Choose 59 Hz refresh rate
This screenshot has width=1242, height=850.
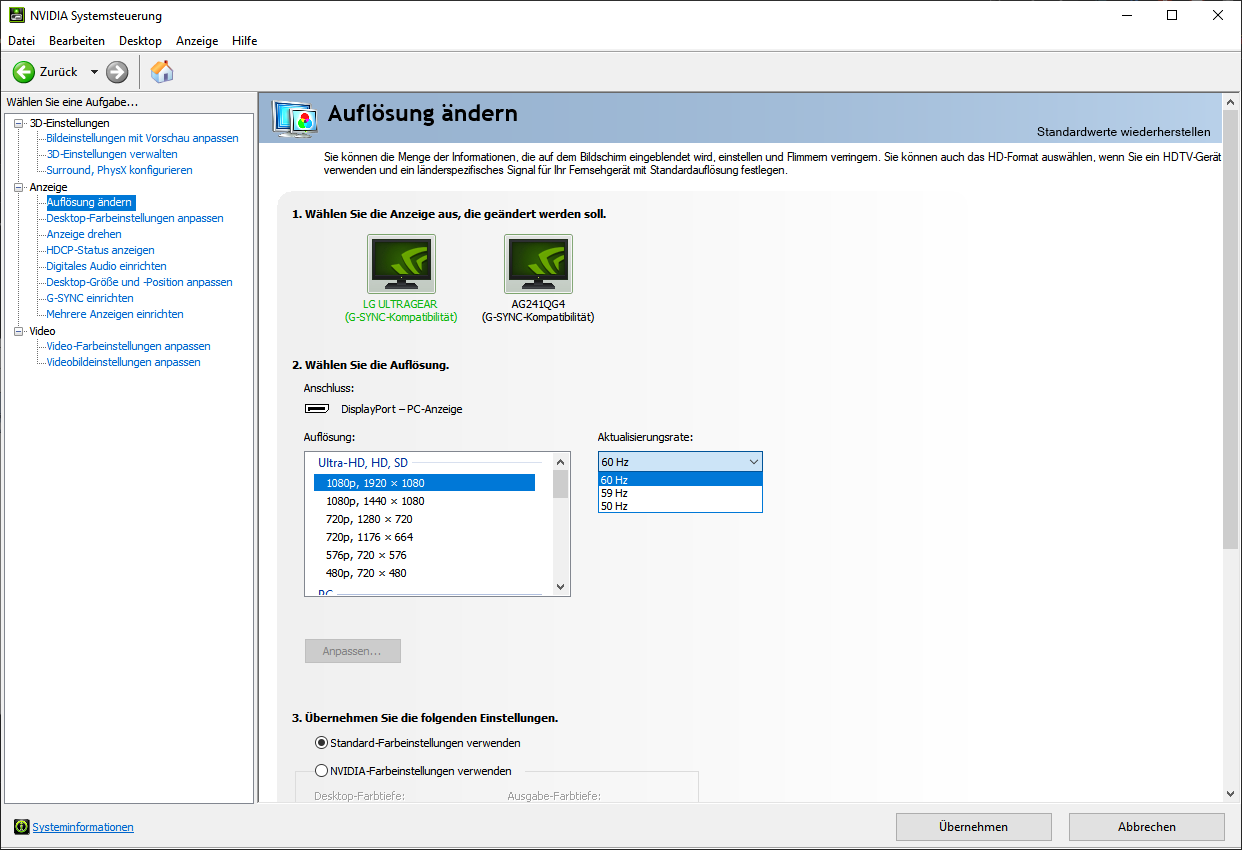click(x=680, y=493)
